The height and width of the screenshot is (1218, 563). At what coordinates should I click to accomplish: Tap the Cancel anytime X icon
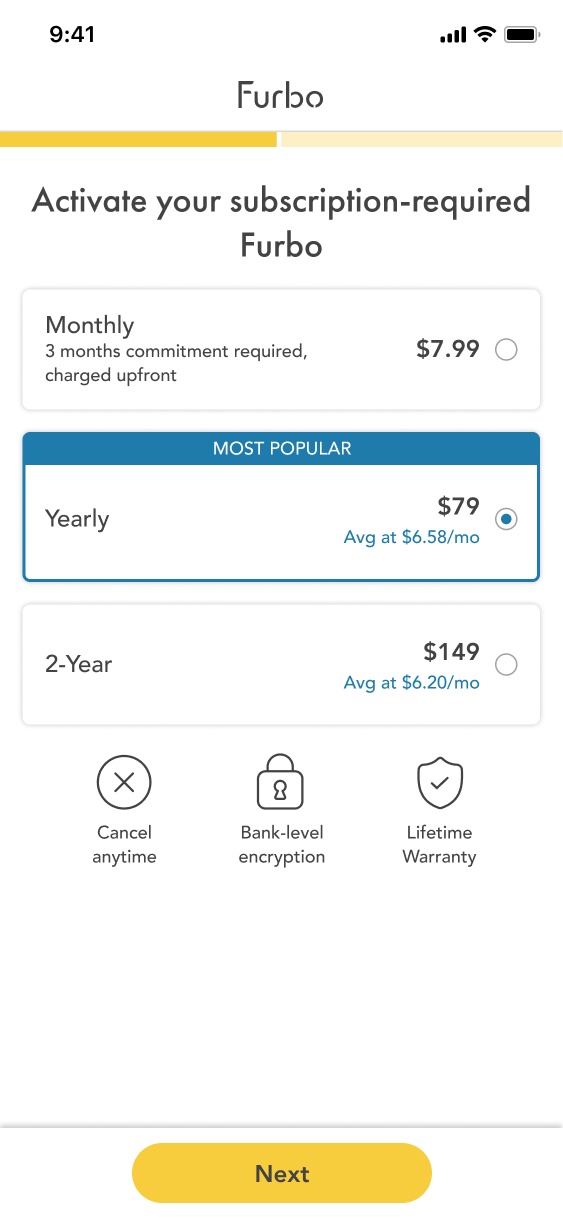[x=124, y=782]
